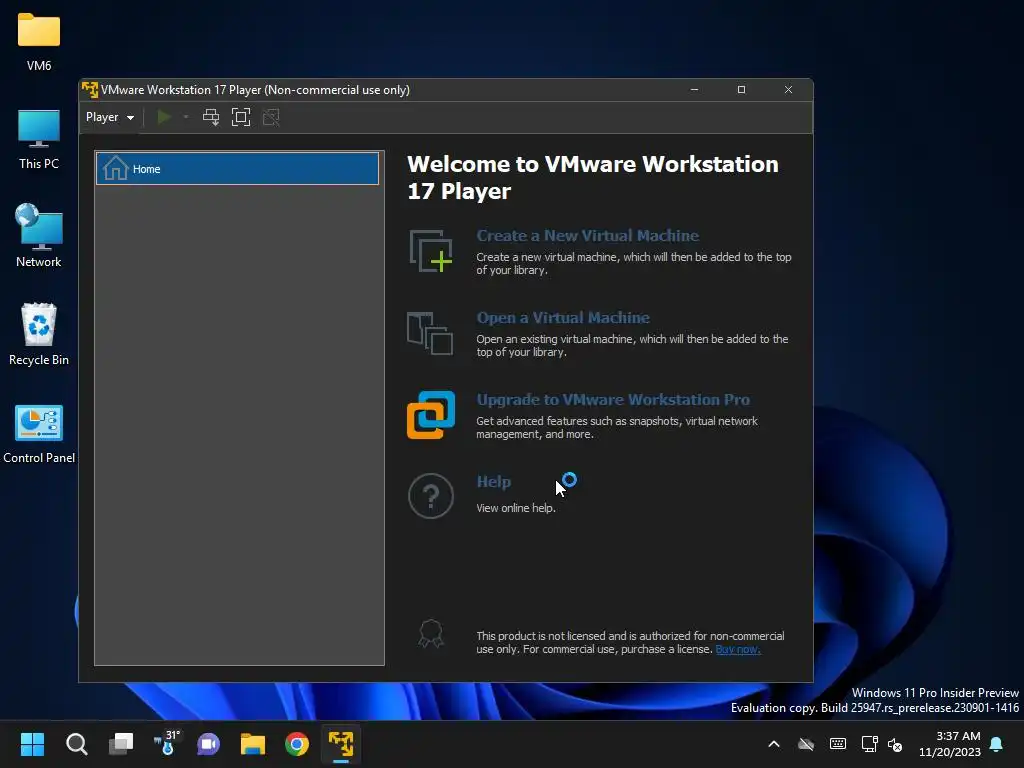Click the license ribbon badge icon
This screenshot has width=1024, height=768.
431,633
